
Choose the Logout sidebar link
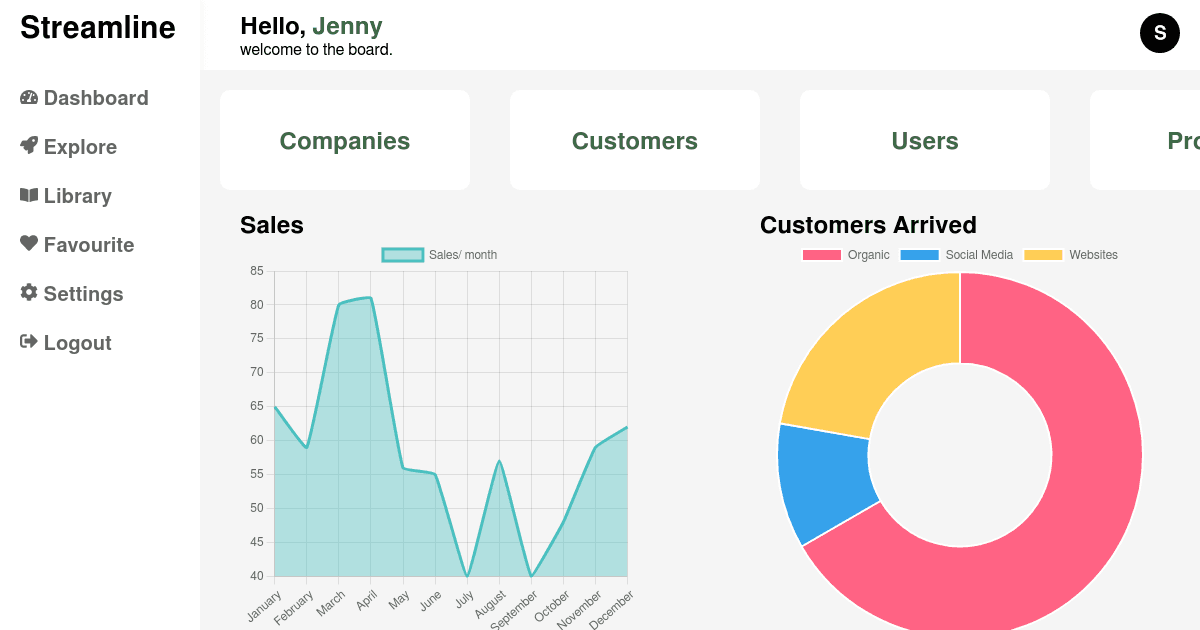[66, 343]
